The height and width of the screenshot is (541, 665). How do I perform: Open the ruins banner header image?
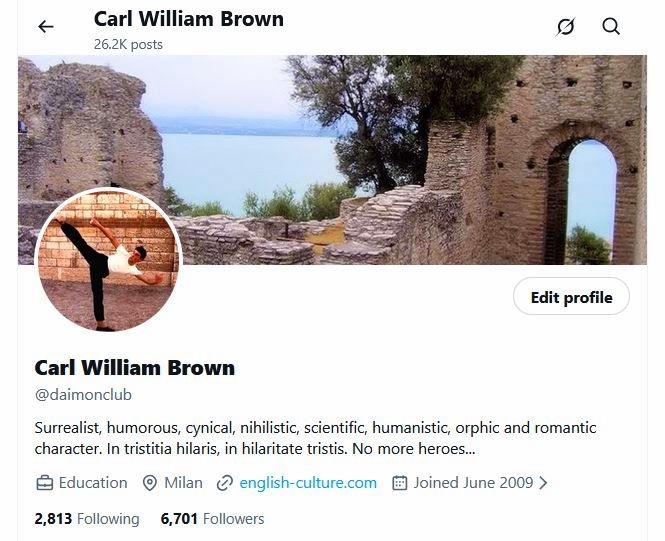[332, 160]
